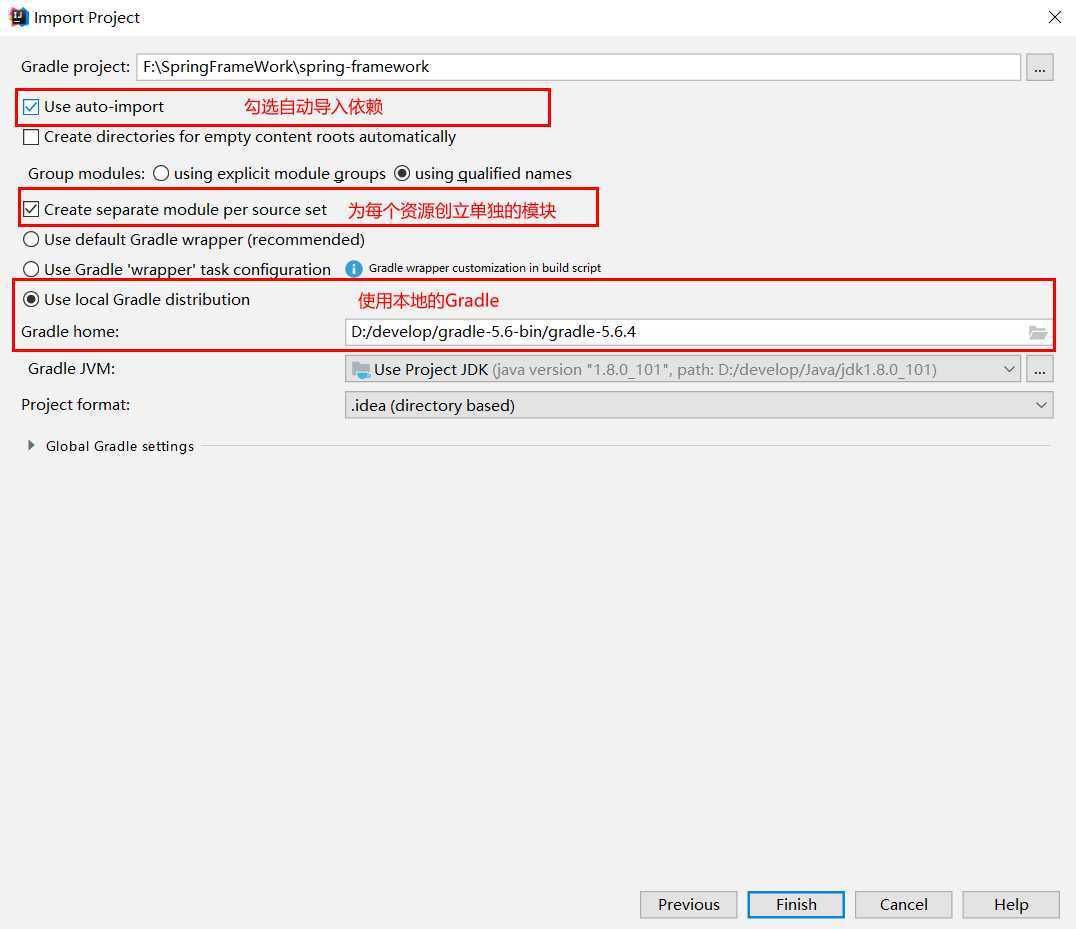Image resolution: width=1076 pixels, height=929 pixels.
Task: Click the Gradle project label
Action: (x=75, y=67)
